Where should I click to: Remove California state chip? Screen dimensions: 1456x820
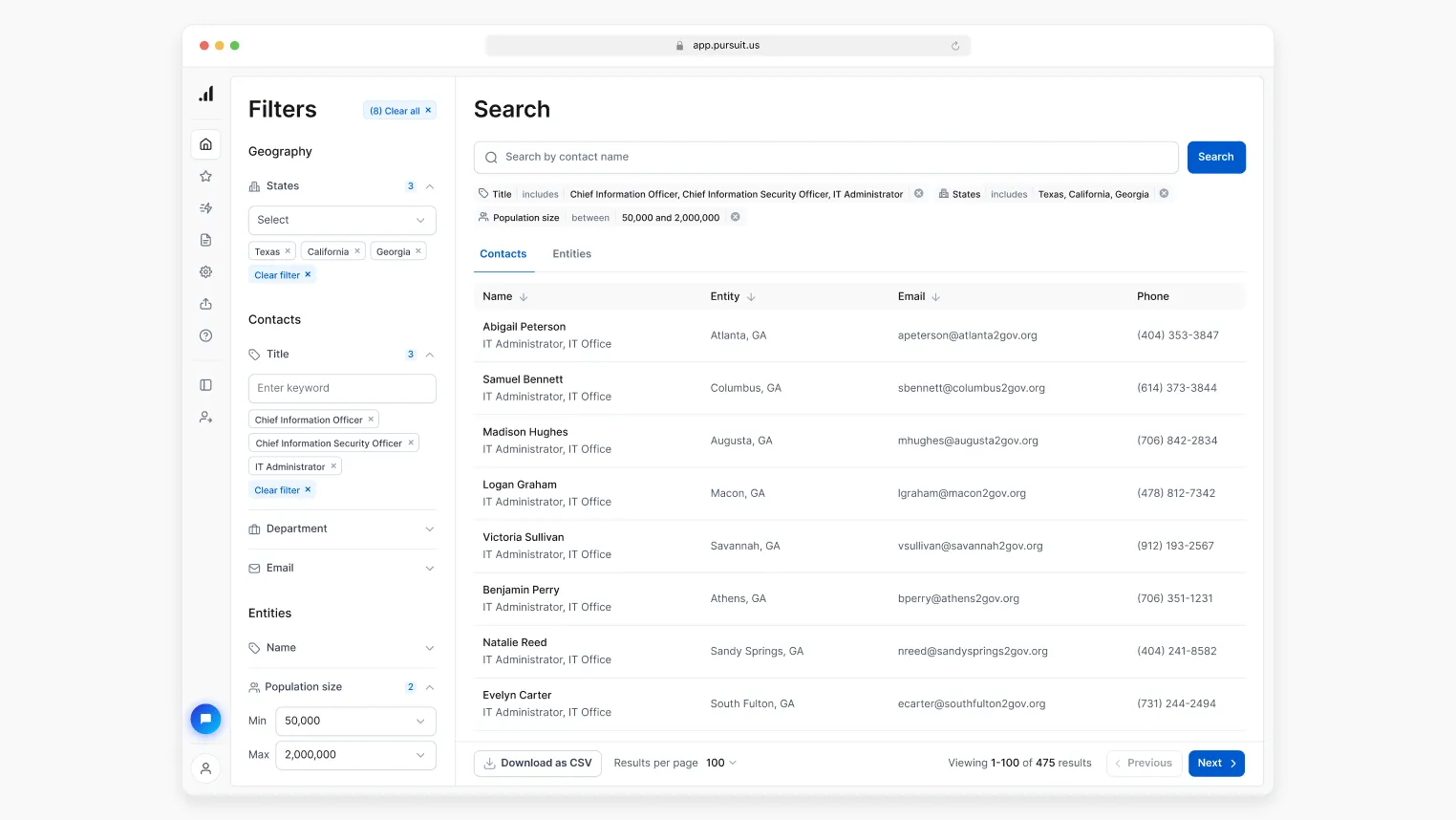pyautogui.click(x=357, y=251)
